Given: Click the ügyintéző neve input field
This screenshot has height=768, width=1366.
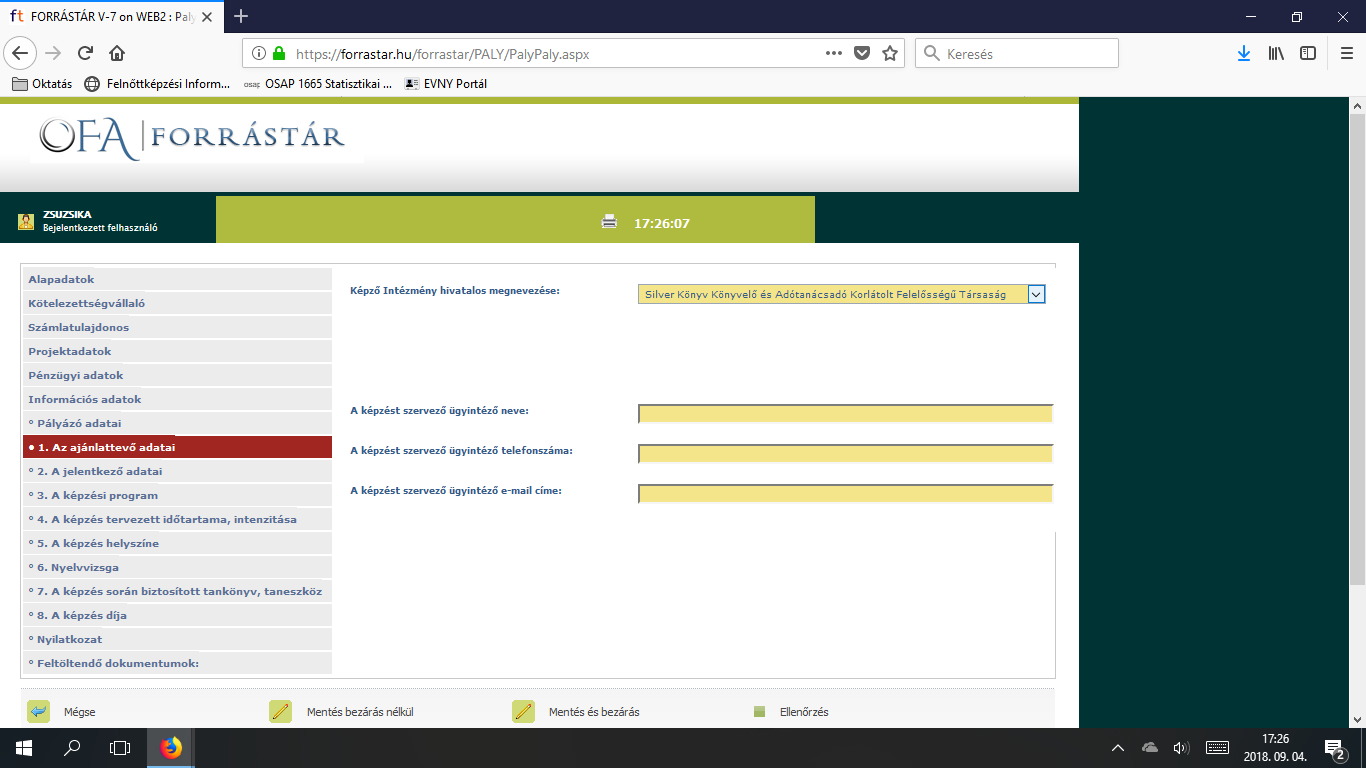Looking at the screenshot, I should click(x=846, y=414).
